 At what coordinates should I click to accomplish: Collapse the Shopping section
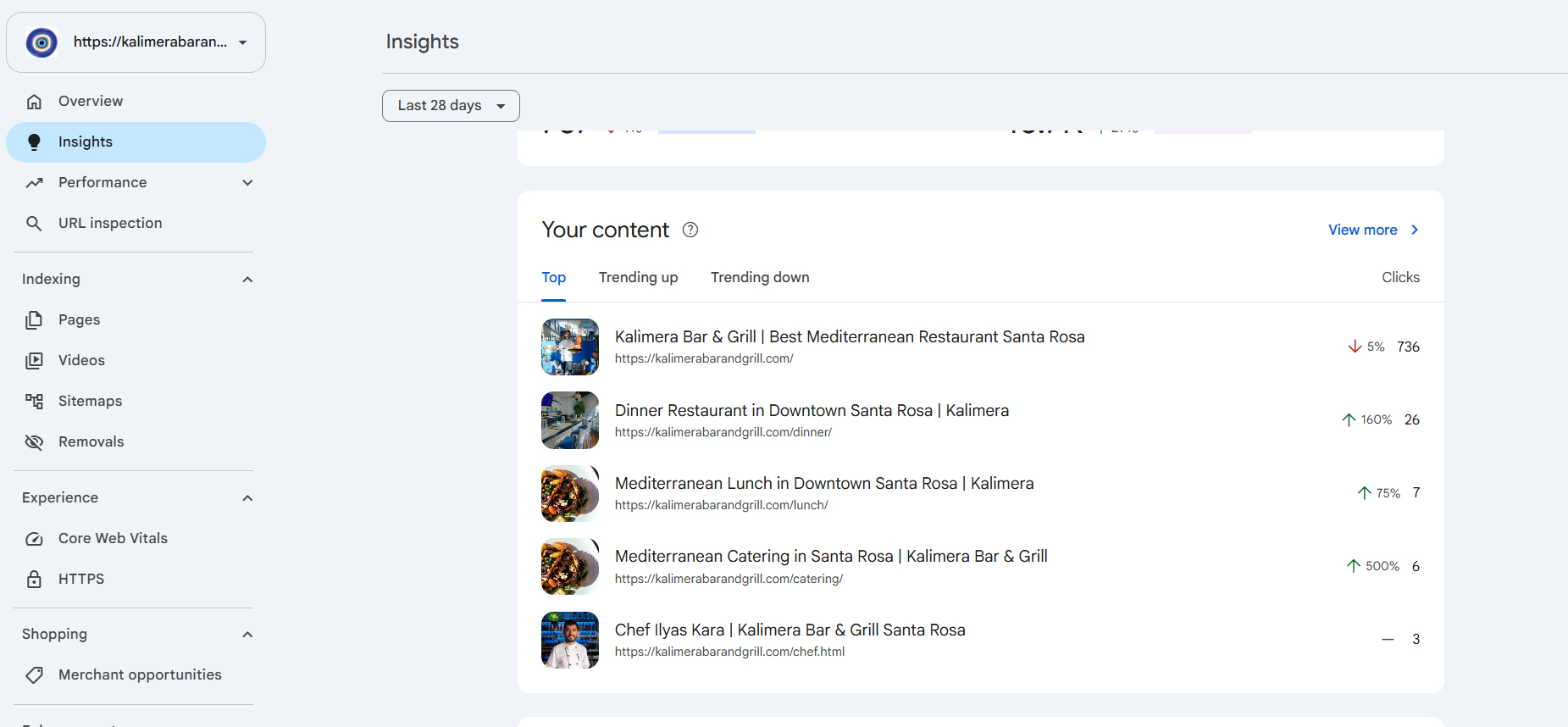247,635
